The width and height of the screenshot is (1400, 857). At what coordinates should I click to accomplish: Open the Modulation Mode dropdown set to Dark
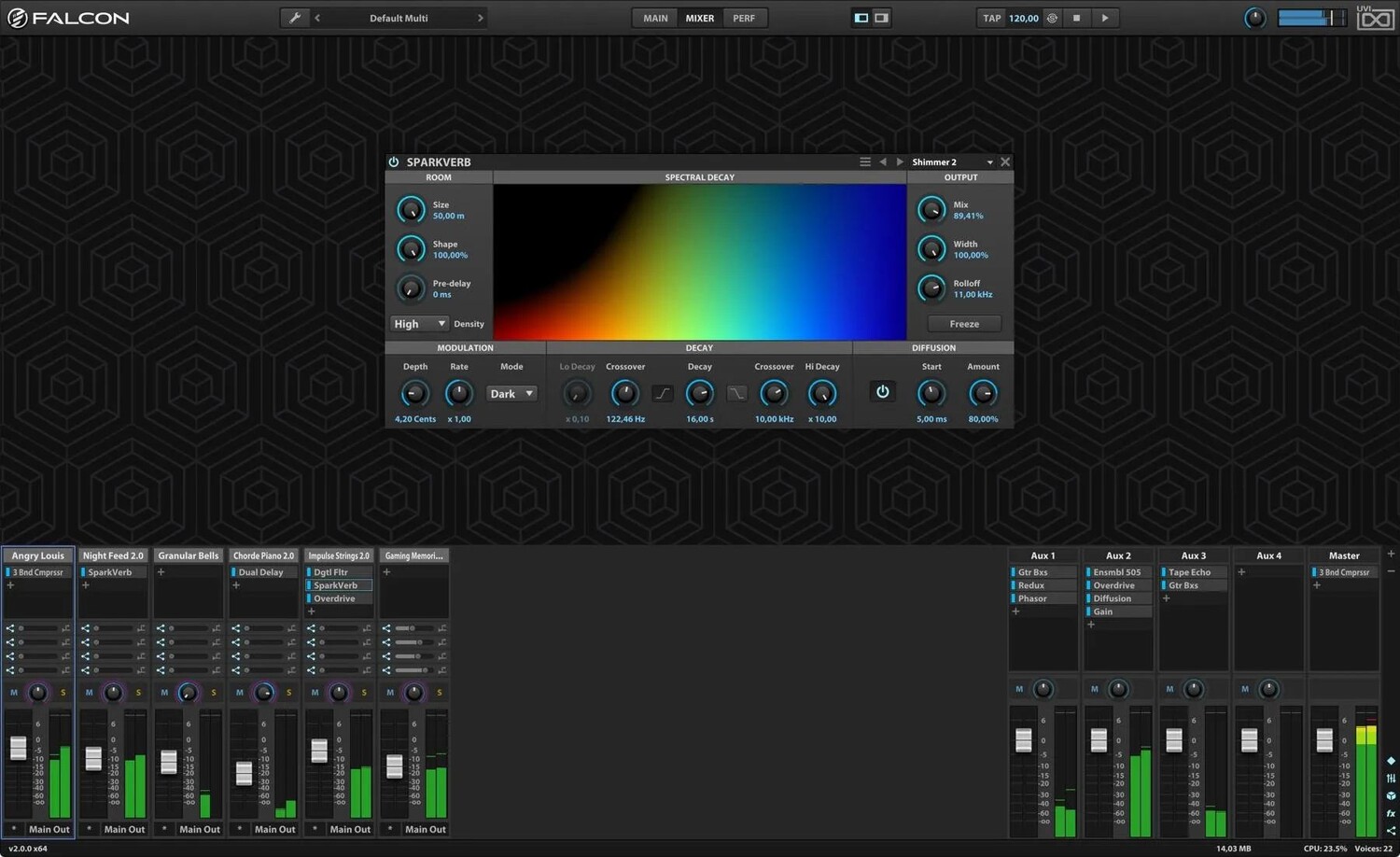point(511,393)
